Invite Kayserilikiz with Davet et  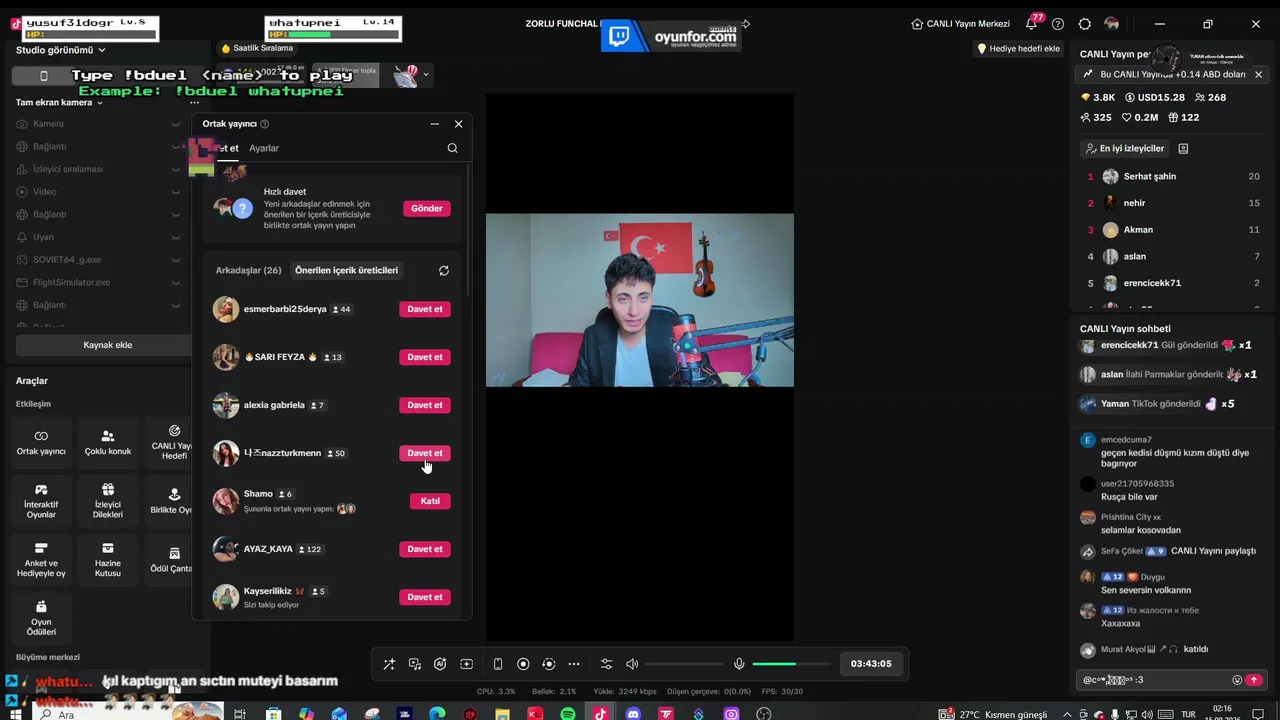425,597
